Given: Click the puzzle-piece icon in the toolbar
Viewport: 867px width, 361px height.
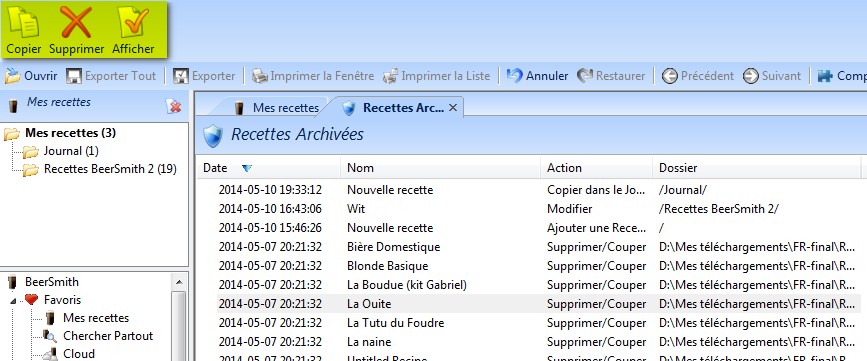Looking at the screenshot, I should 825,76.
